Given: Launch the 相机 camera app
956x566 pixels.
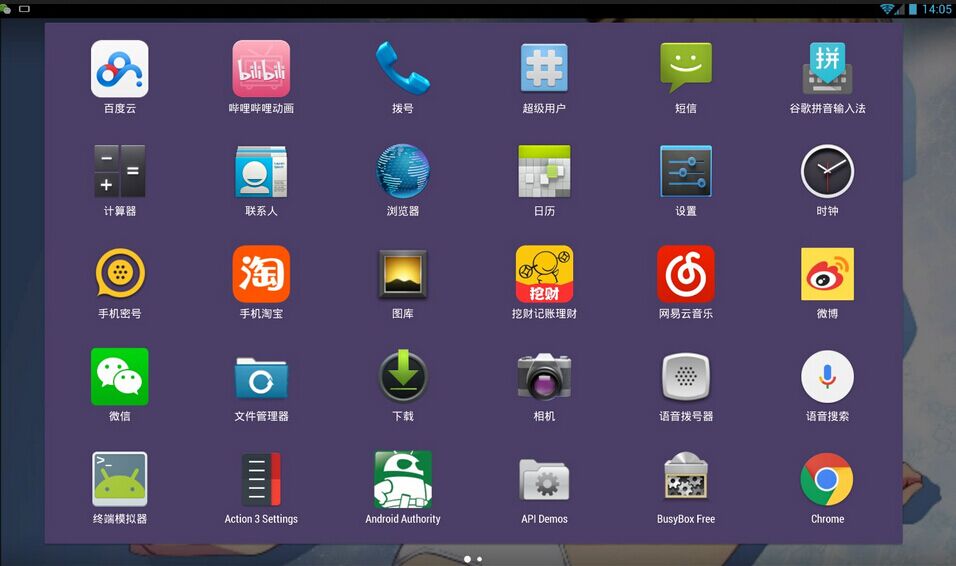Looking at the screenshot, I should (544, 376).
